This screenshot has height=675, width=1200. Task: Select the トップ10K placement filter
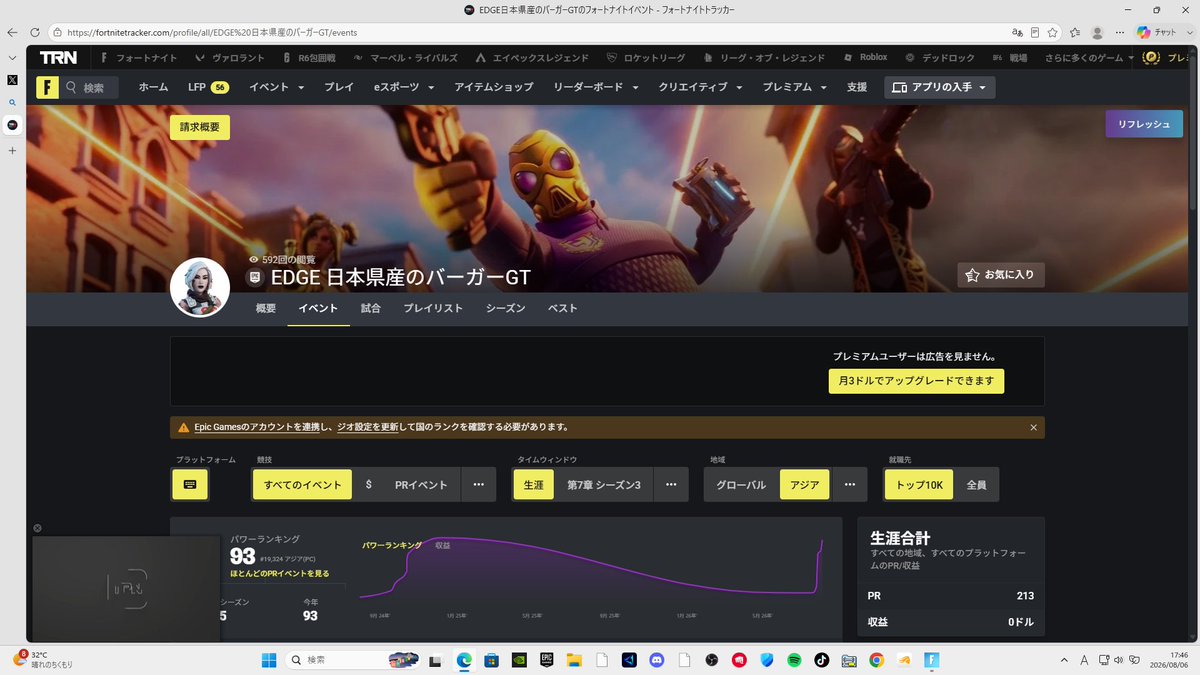[919, 485]
